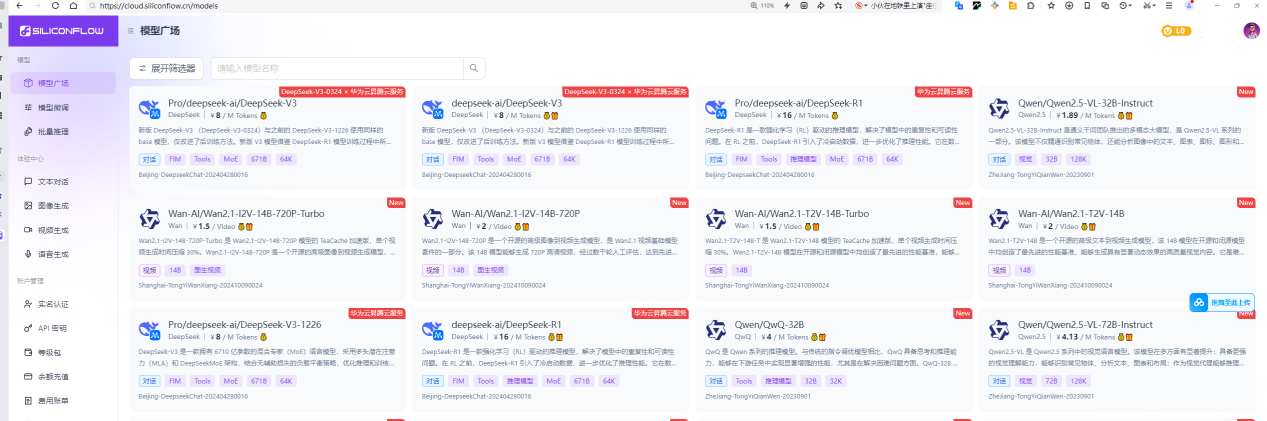Open the Qwen/Qwen2.5-VL-32B-Instruct model title
The height and width of the screenshot is (421, 1267).
click(x=1085, y=103)
